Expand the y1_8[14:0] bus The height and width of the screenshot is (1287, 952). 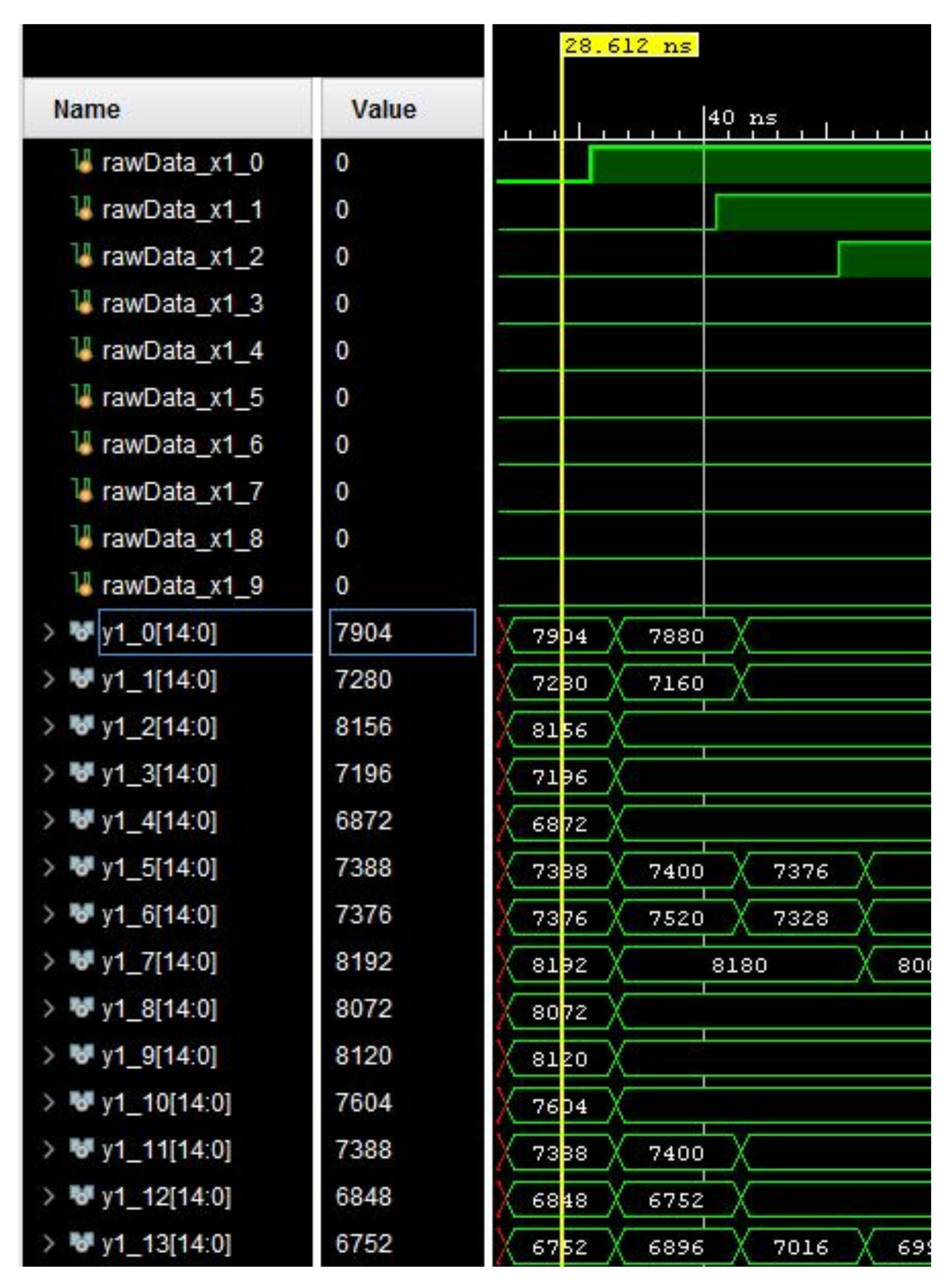[49, 1009]
